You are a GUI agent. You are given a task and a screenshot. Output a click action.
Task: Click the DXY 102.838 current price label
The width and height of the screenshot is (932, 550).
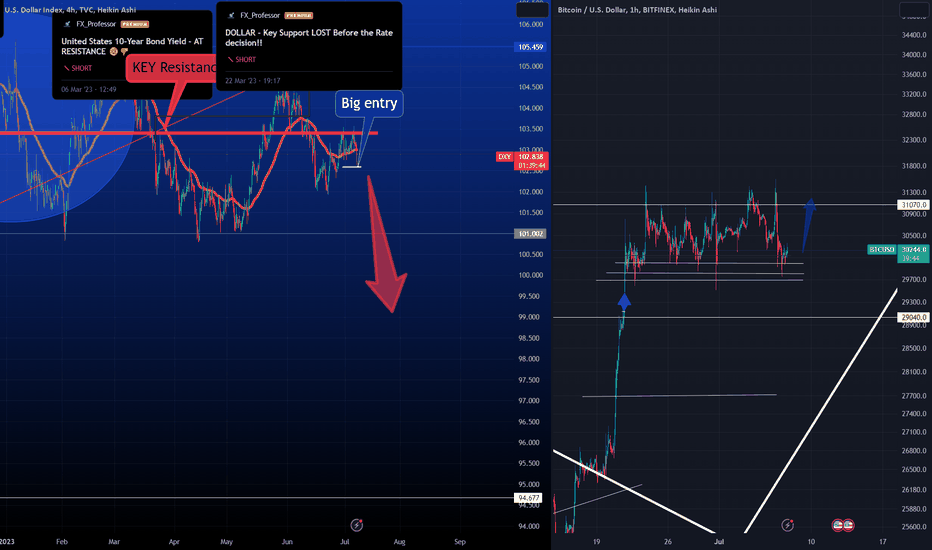click(x=522, y=161)
